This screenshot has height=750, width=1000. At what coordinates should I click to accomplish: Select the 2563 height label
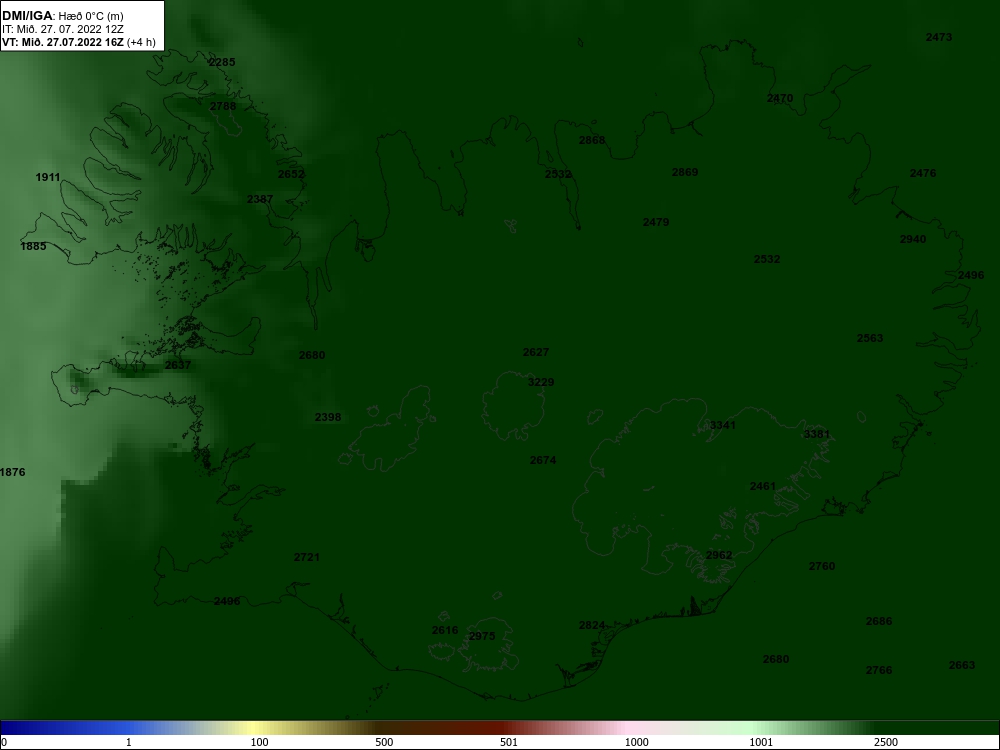[870, 339]
